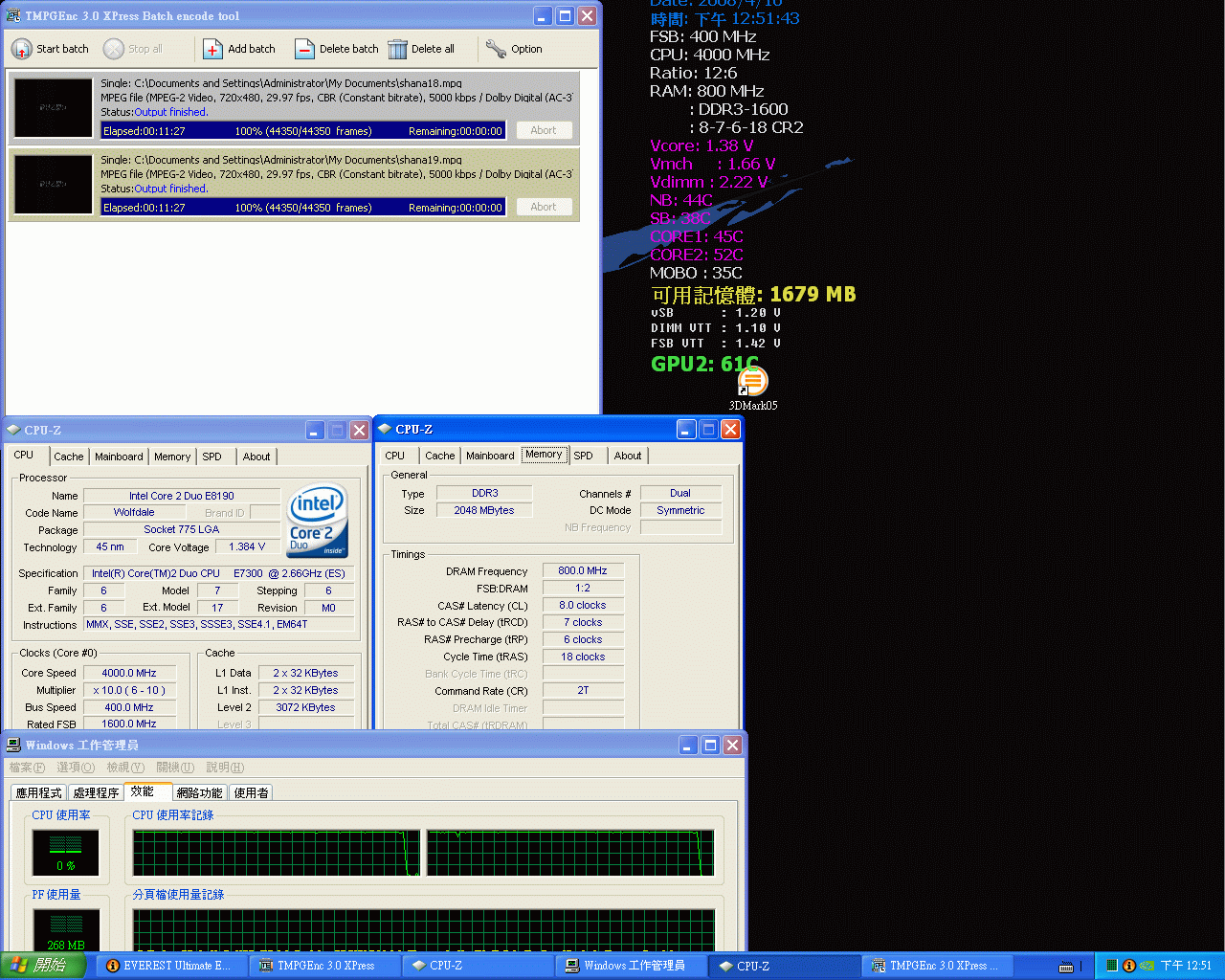Open the 選項(O) menu in Task Manager
This screenshot has width=1225, height=980.
tap(76, 768)
